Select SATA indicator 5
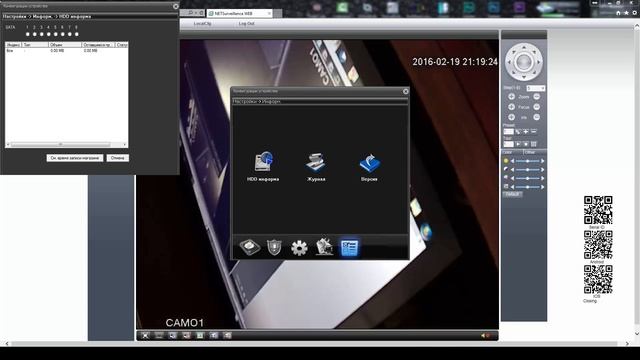 56,34
